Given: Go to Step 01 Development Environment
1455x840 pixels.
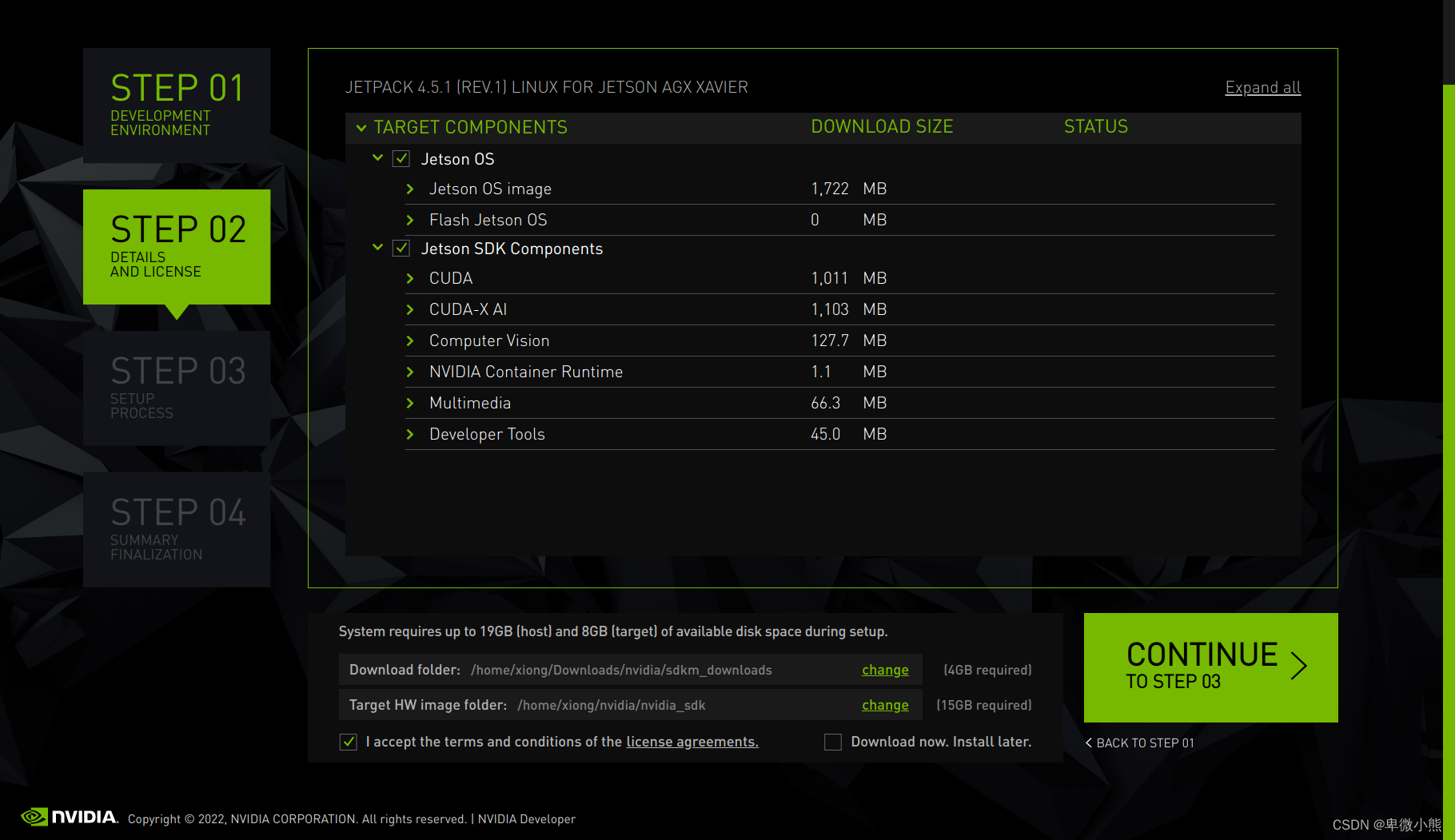Looking at the screenshot, I should click(177, 105).
